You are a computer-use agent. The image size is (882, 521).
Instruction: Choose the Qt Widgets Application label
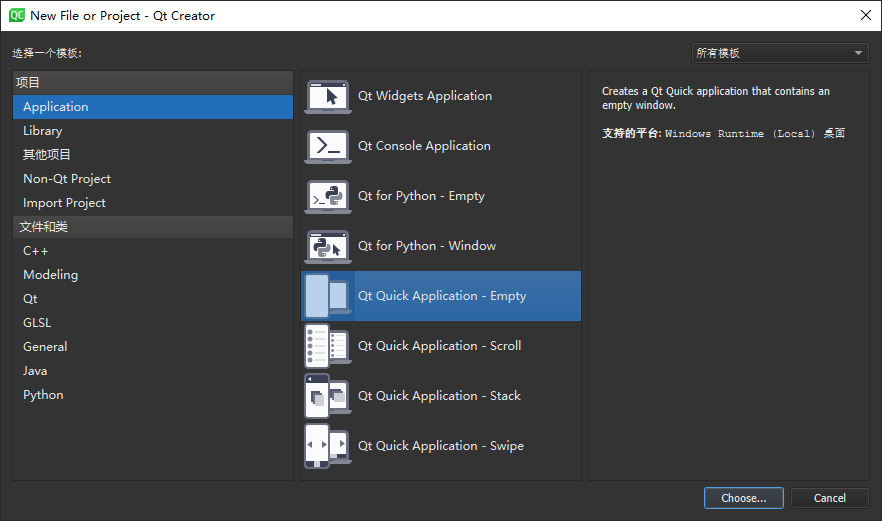[425, 96]
